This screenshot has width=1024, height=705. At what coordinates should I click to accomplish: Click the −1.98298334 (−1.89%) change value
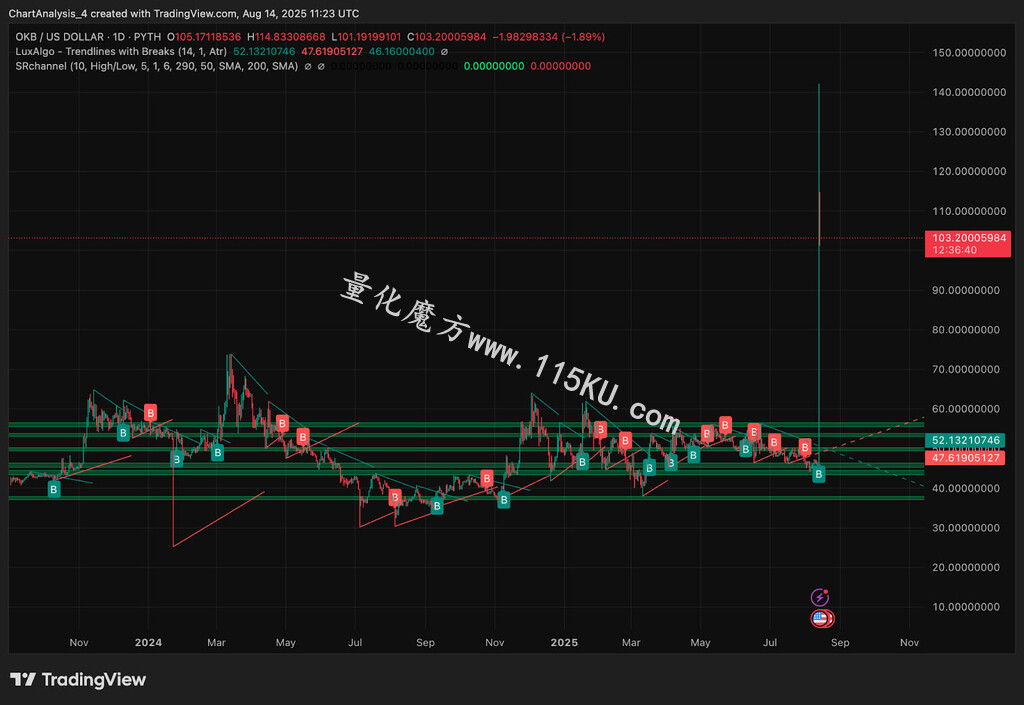(x=549, y=37)
